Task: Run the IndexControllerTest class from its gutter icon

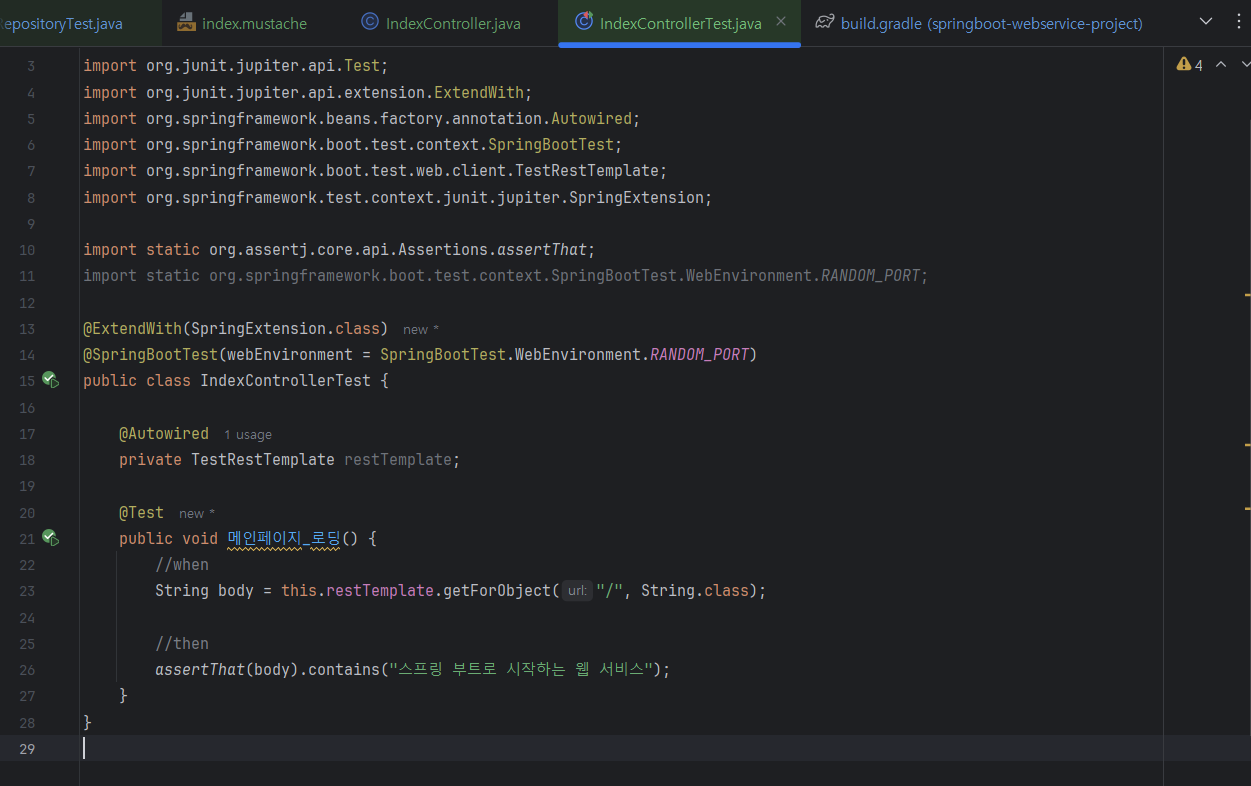Action: click(51, 380)
